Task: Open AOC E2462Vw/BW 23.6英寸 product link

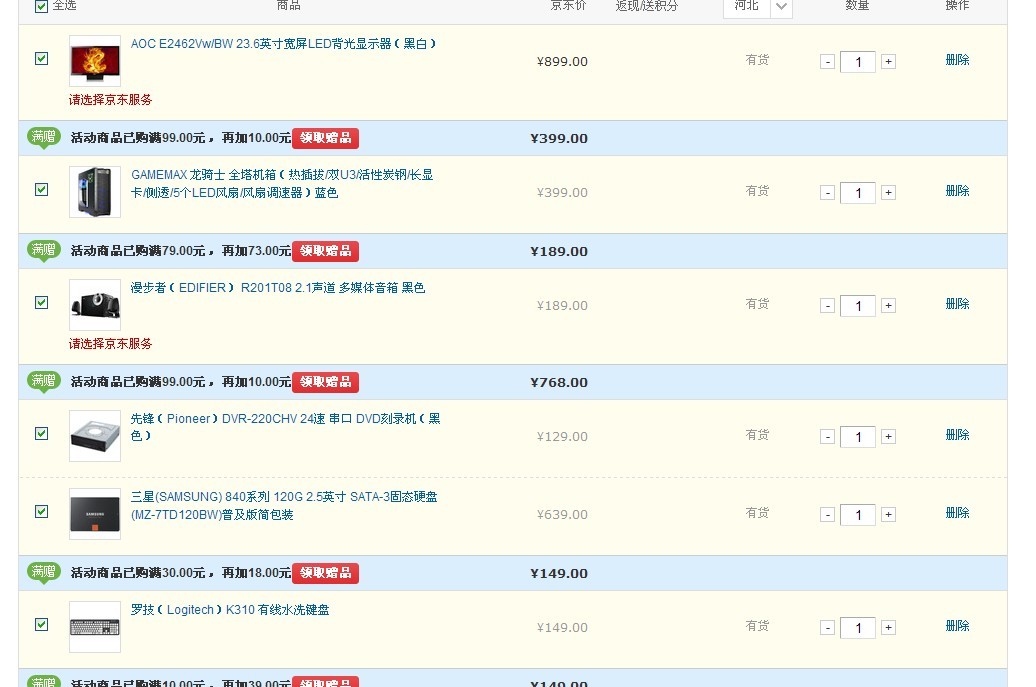Action: (283, 44)
